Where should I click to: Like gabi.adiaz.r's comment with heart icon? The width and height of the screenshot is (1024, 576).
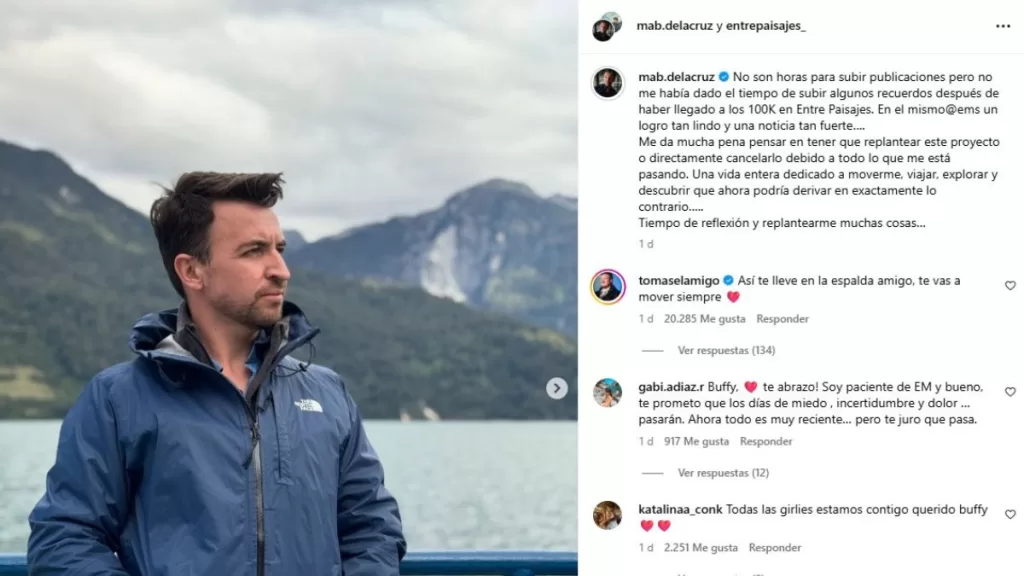pos(1010,392)
